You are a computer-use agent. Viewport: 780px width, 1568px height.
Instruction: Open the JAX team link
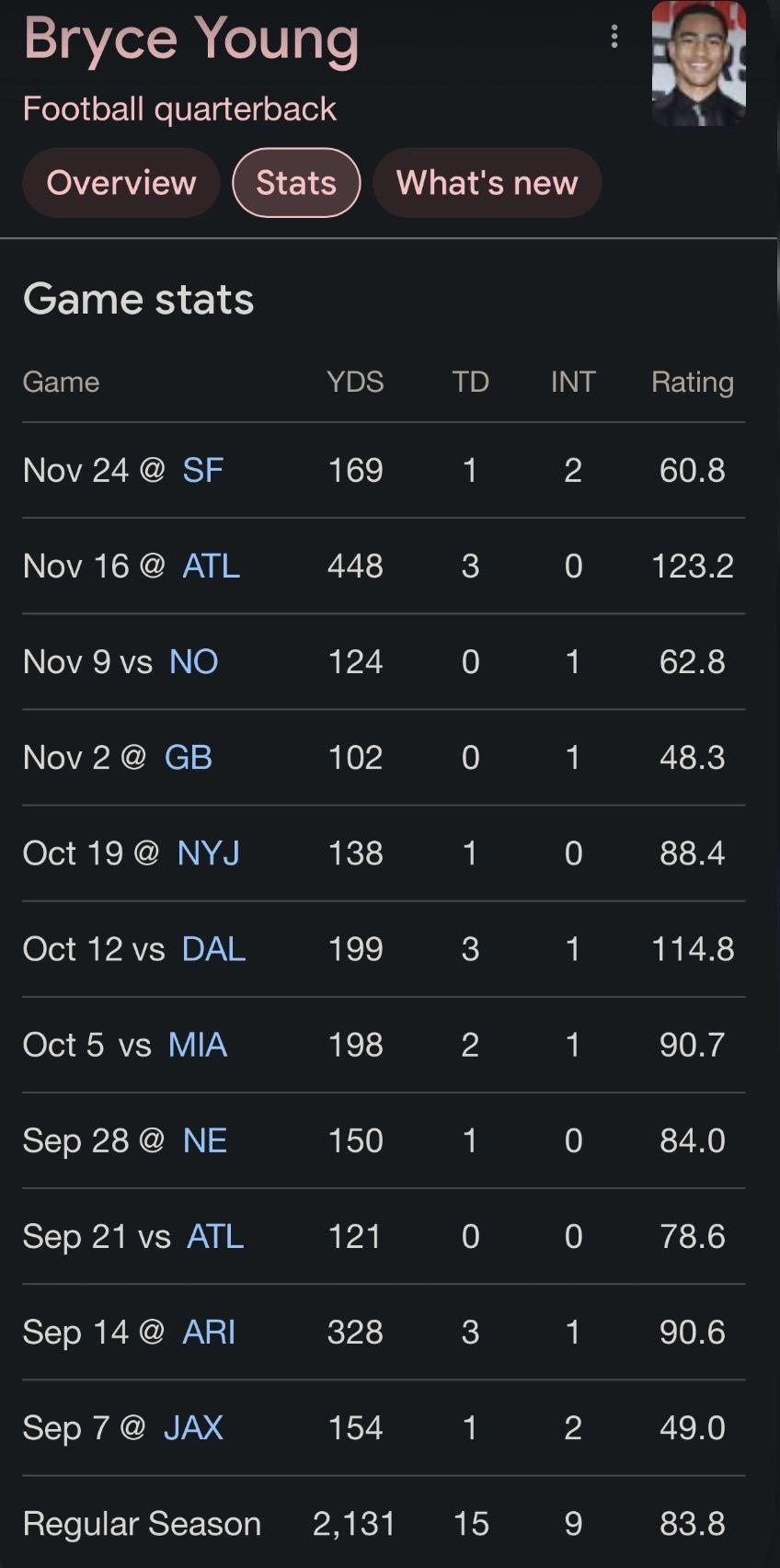193,1427
